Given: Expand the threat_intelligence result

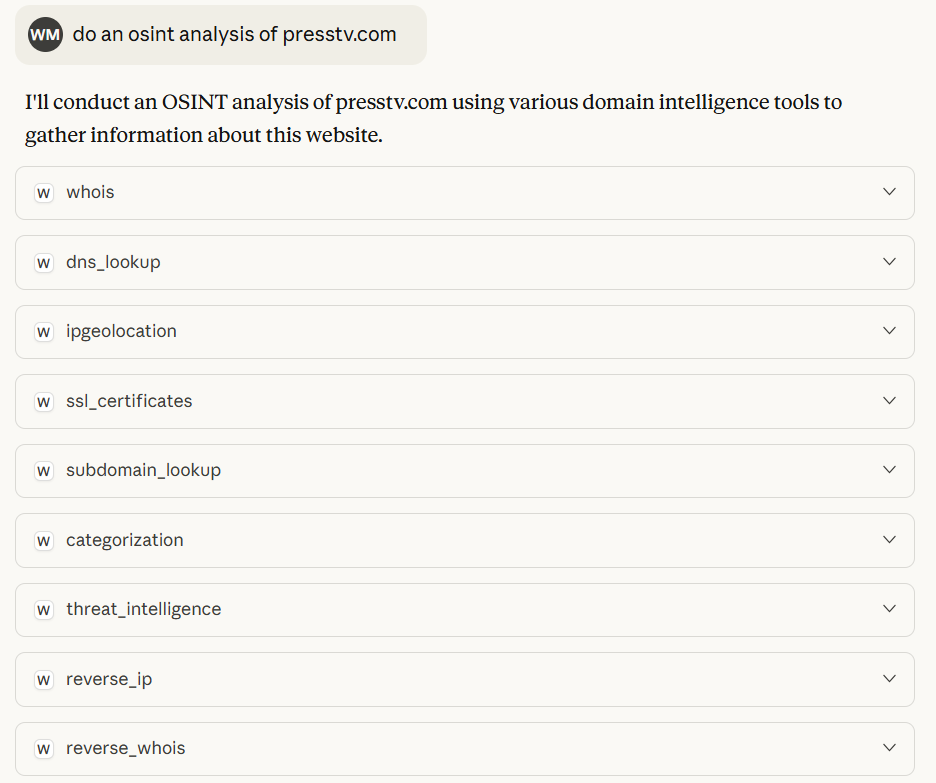Looking at the screenshot, I should coord(889,609).
